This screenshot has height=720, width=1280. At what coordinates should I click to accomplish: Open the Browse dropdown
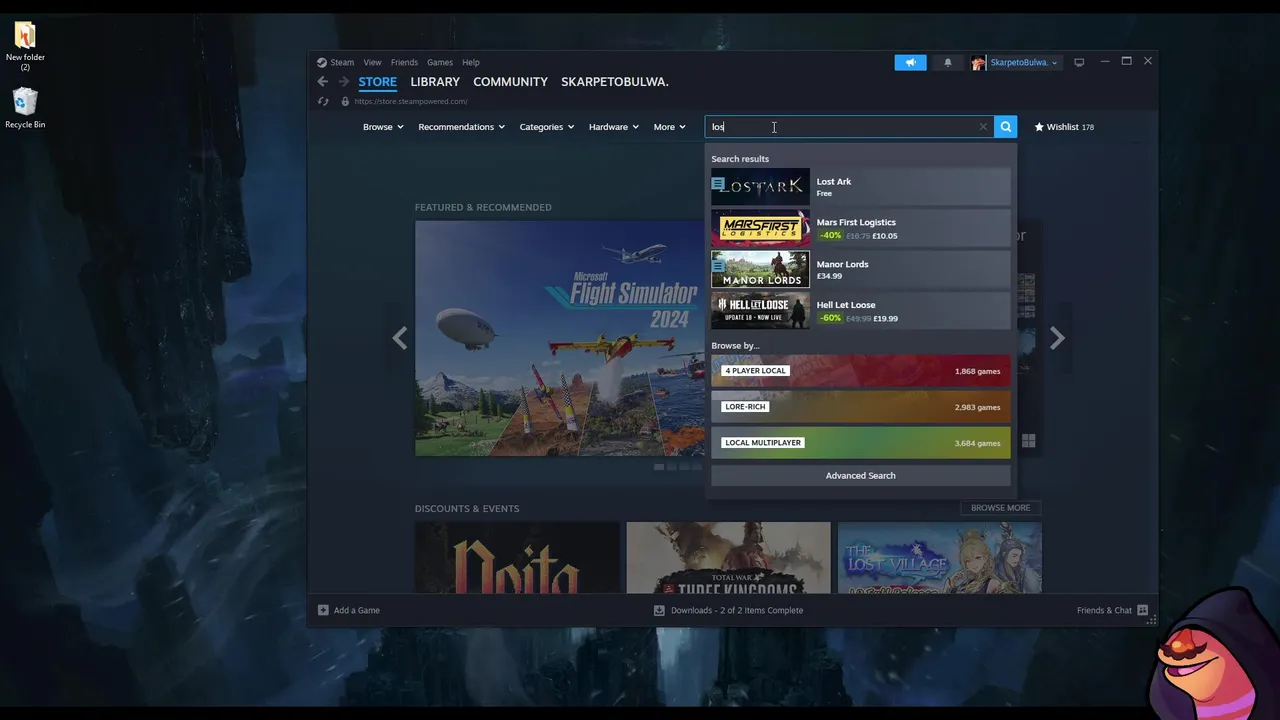(x=383, y=127)
